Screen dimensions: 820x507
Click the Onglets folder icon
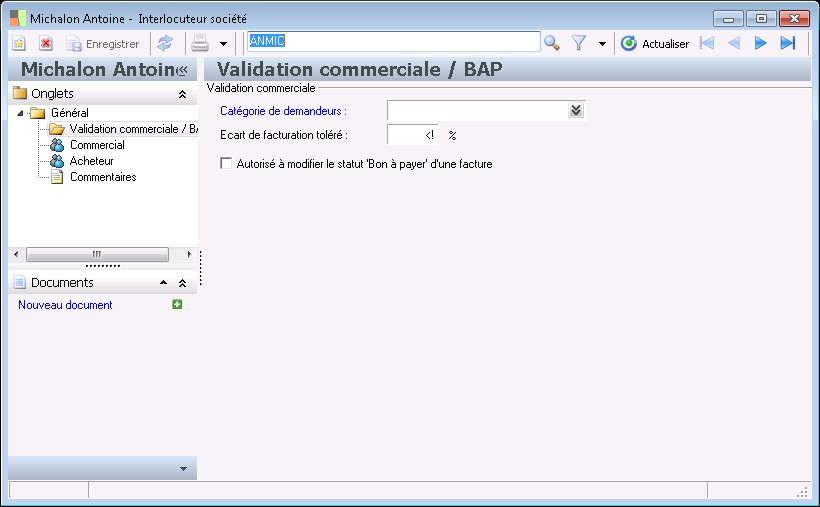[x=20, y=93]
